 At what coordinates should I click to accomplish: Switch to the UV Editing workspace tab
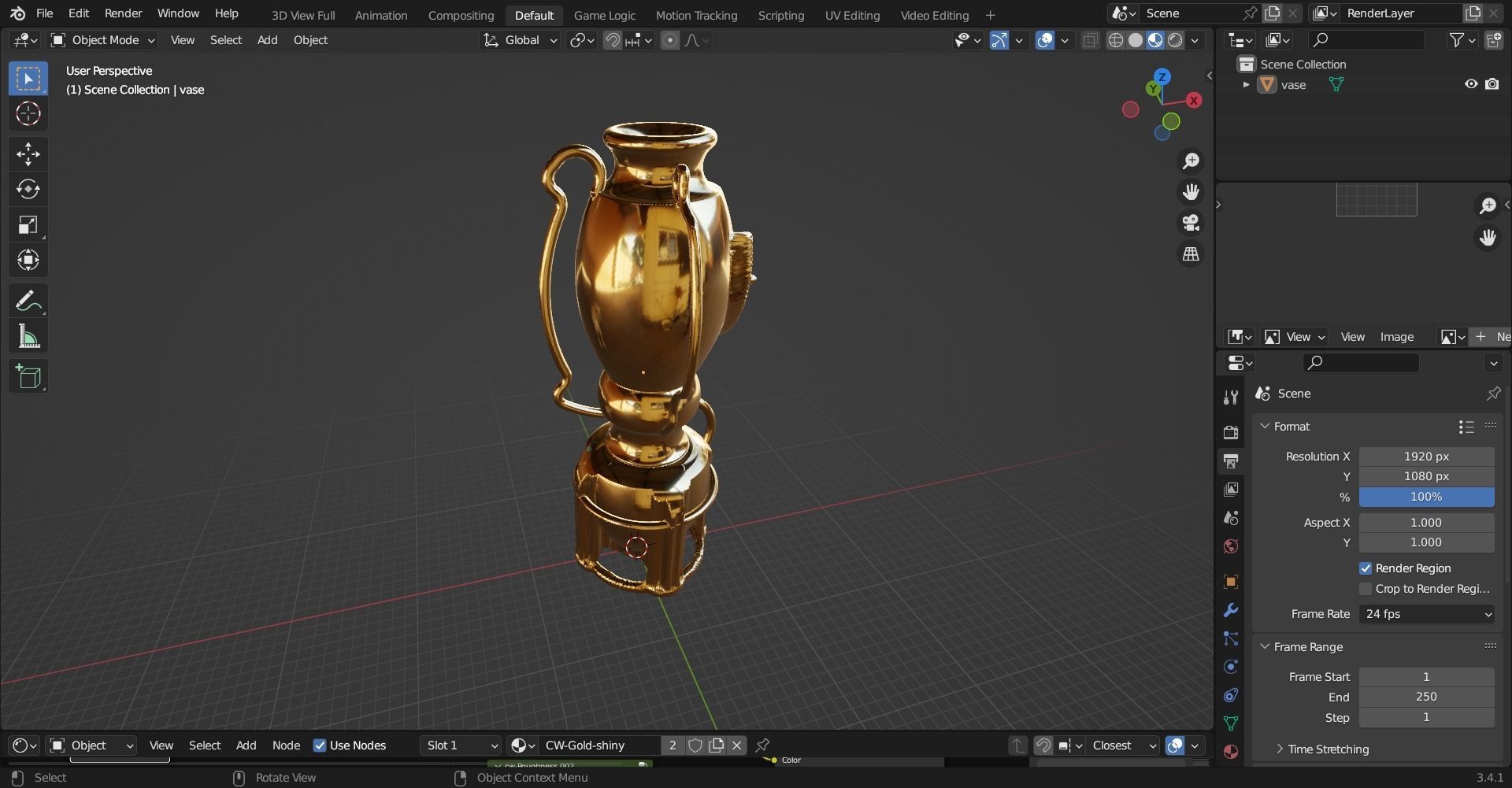tap(852, 15)
